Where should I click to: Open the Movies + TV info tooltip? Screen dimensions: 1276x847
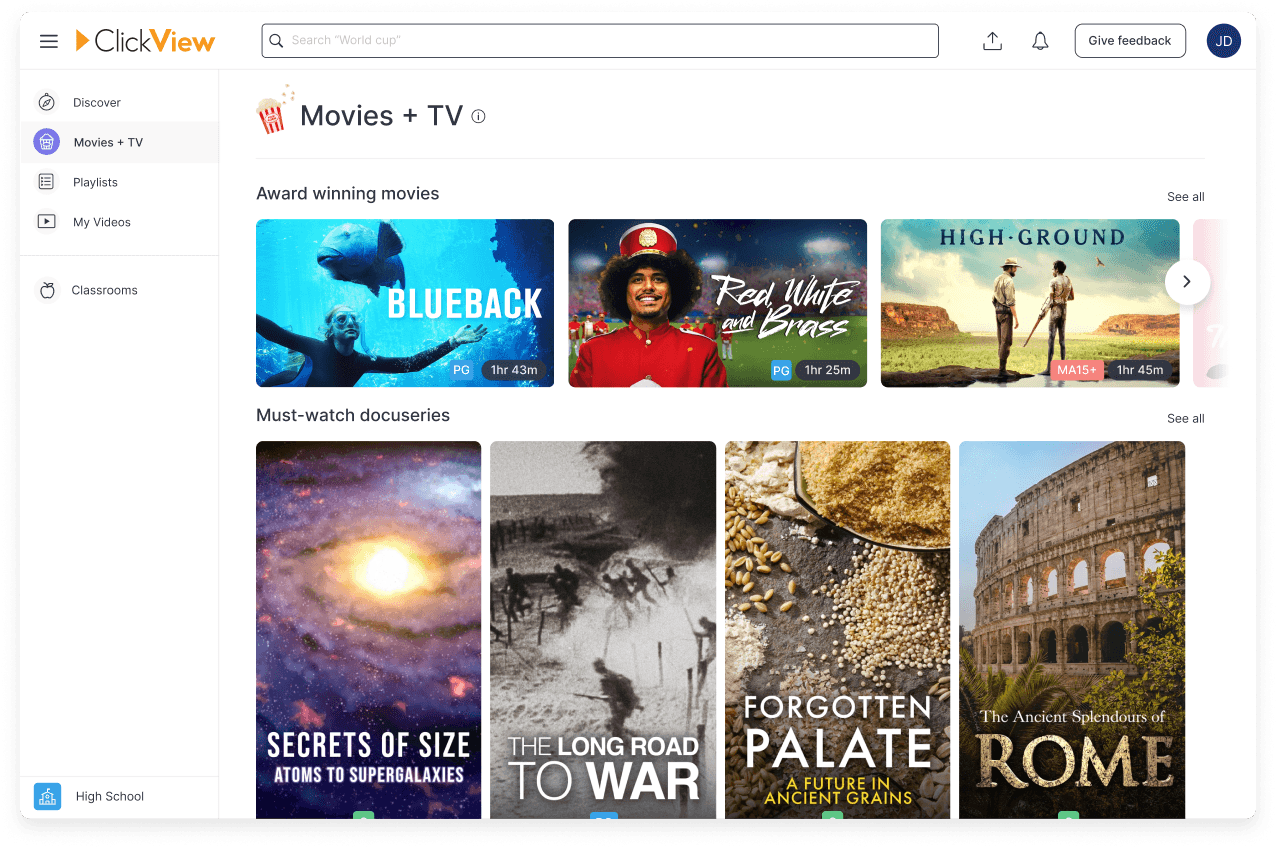(478, 116)
